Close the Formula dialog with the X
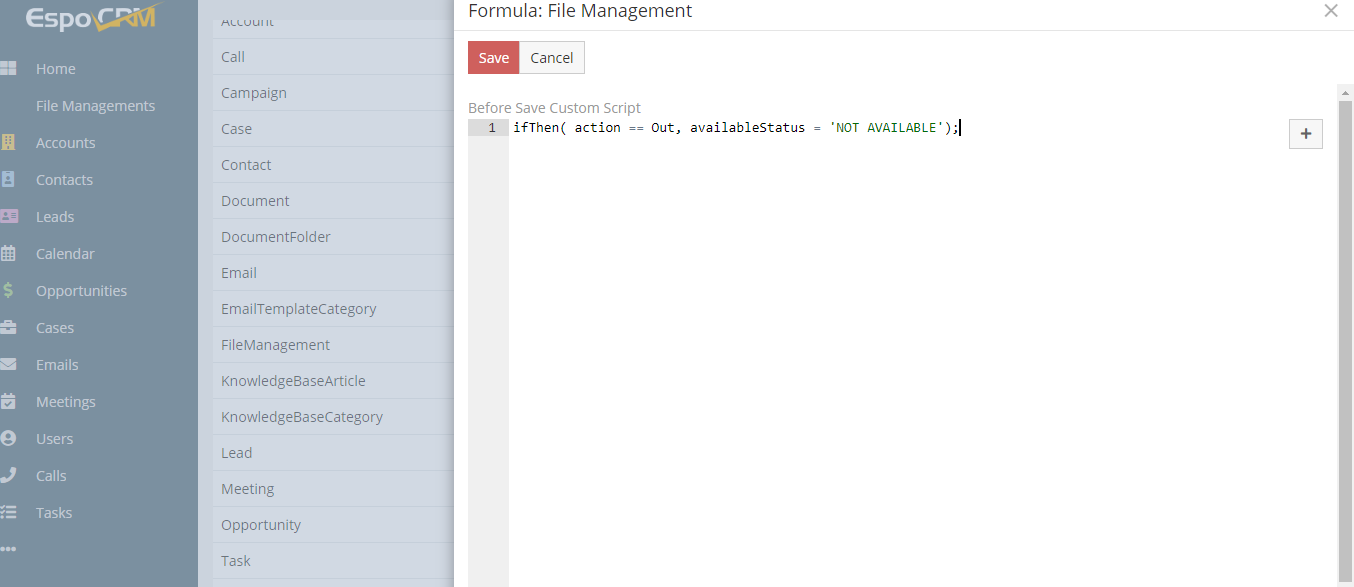Screen dimensions: 1354x587 tap(1330, 11)
